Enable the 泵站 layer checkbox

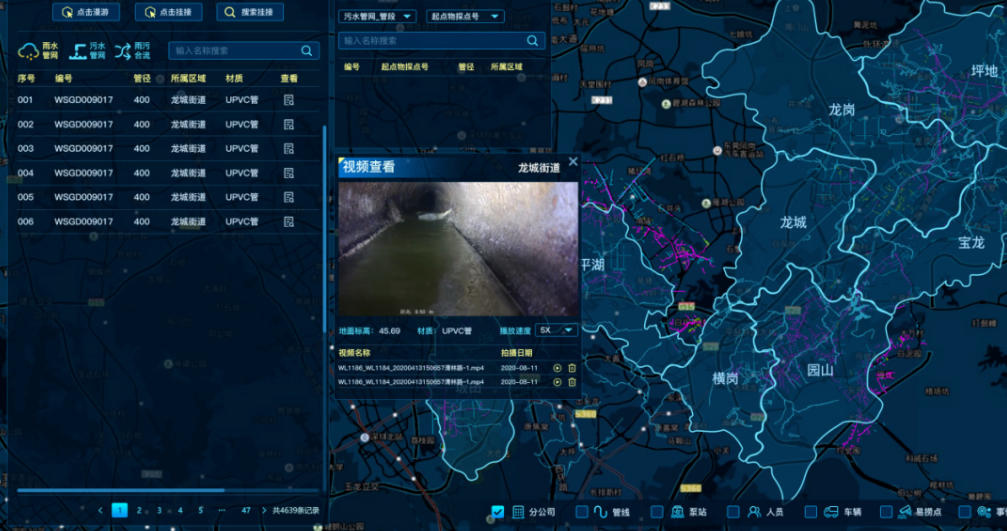[655, 512]
